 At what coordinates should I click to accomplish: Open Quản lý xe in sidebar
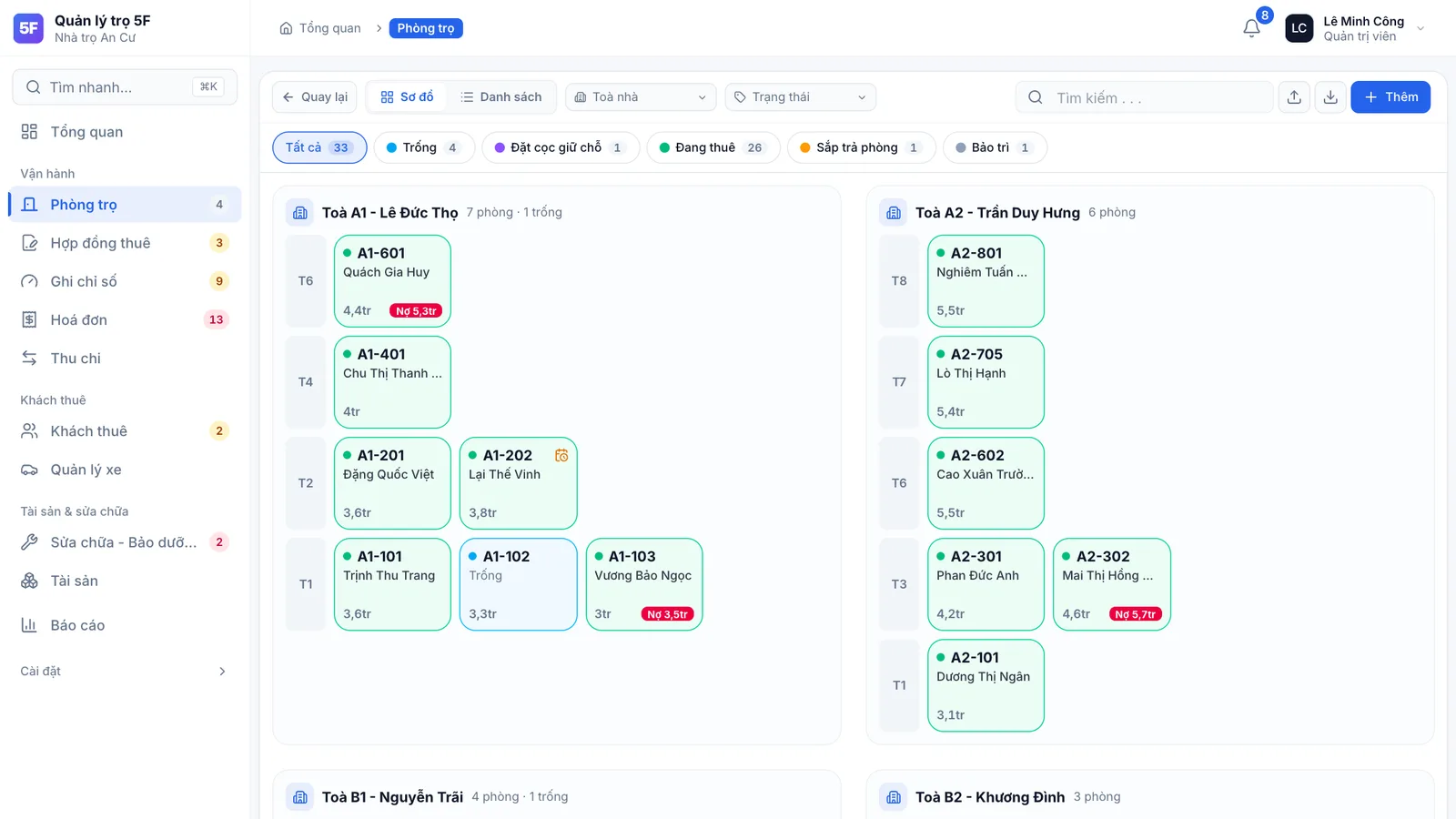pyautogui.click(x=125, y=470)
